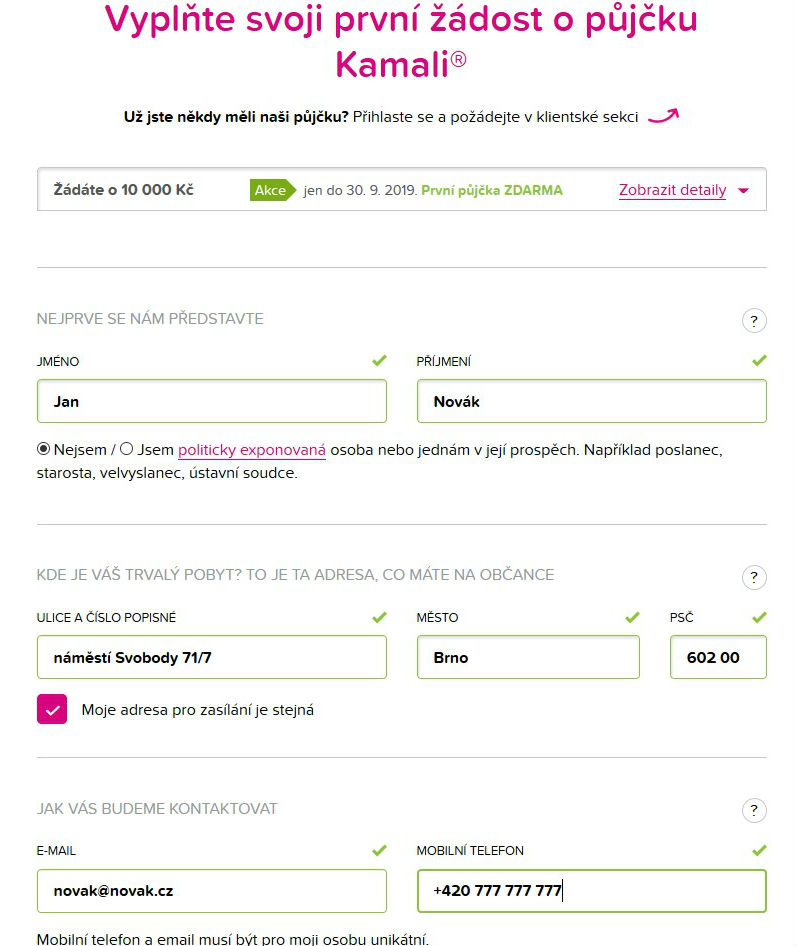
Task: Uncheck Moje adresa pro zasílání je stejná
Action: pos(52,709)
